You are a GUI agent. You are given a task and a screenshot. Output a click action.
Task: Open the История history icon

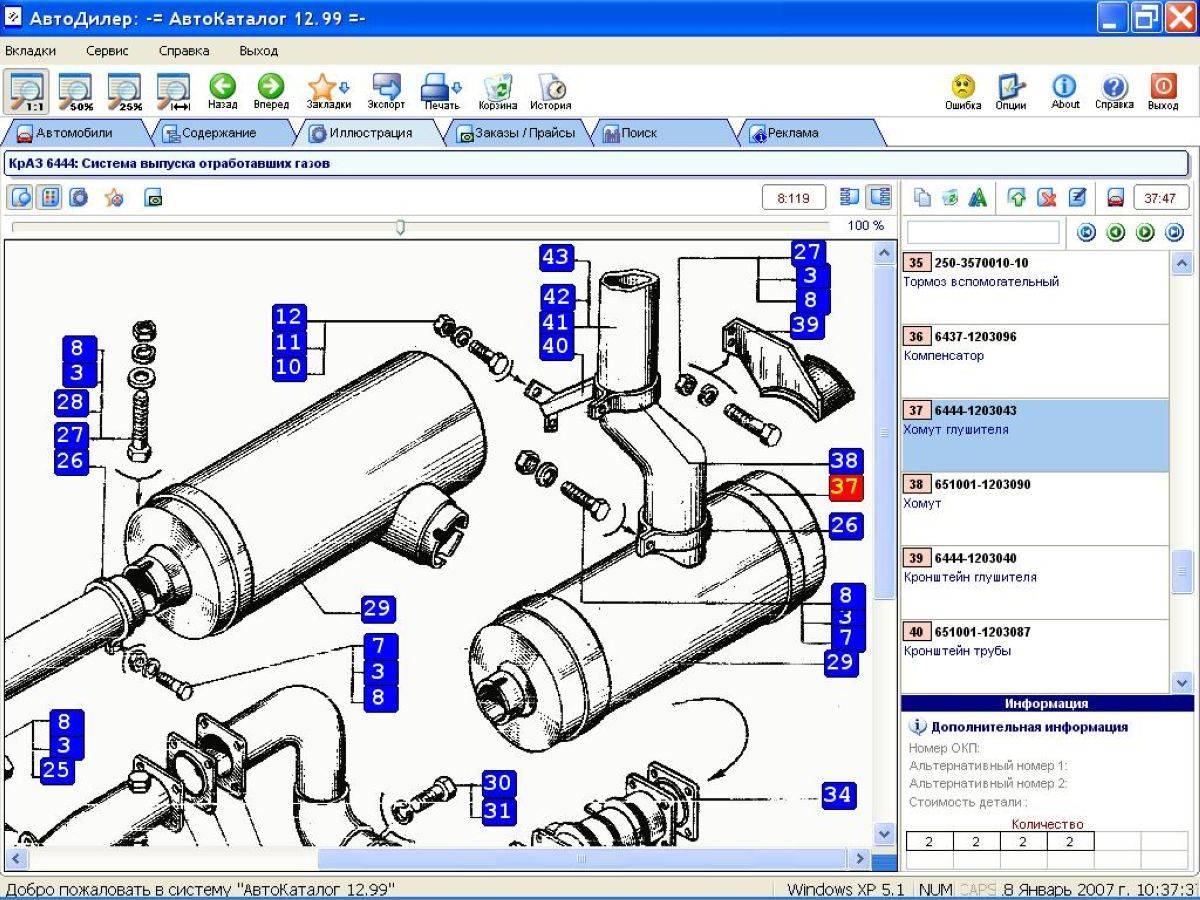tap(551, 91)
